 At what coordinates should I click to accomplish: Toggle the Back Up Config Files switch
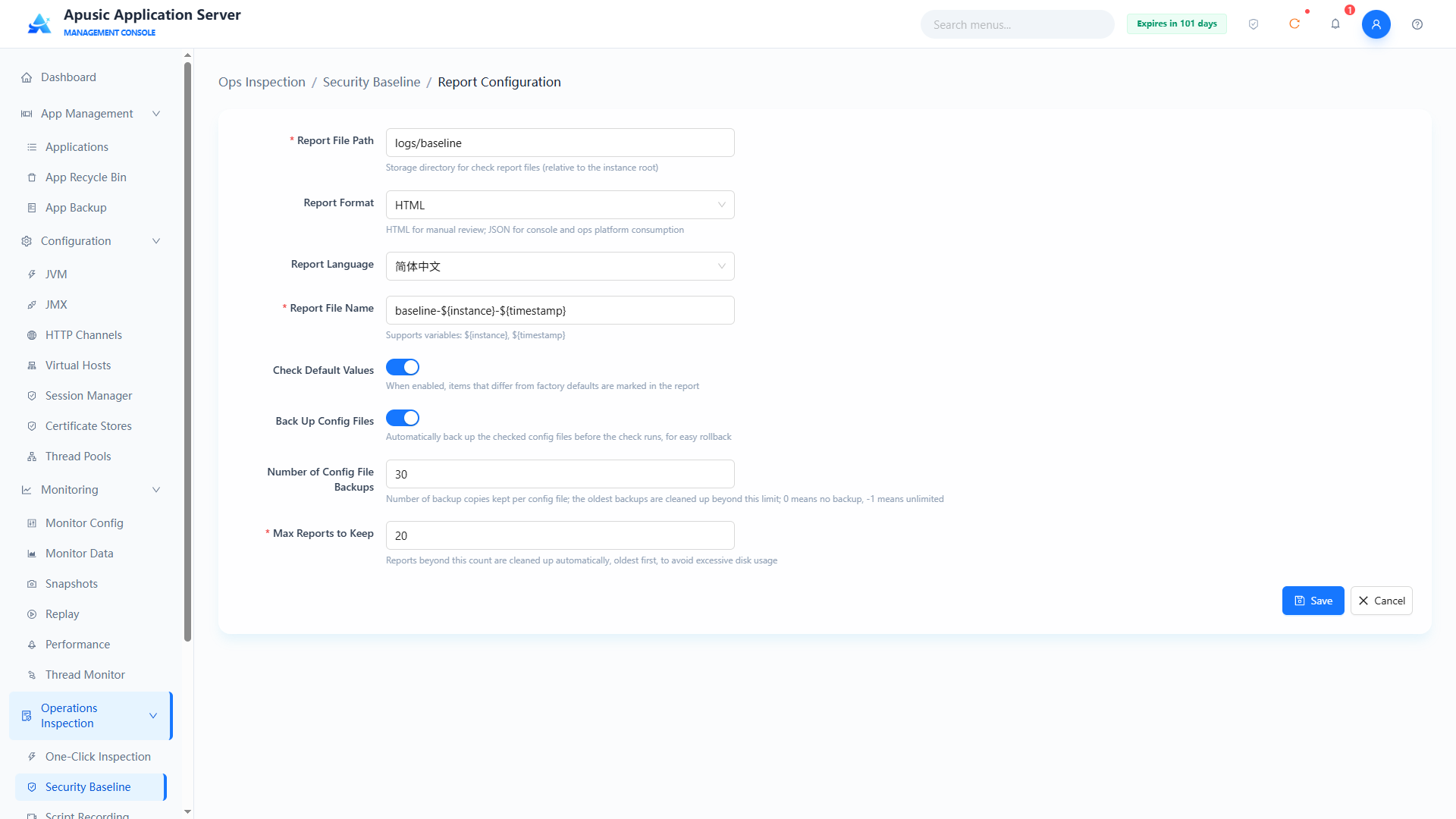[403, 418]
